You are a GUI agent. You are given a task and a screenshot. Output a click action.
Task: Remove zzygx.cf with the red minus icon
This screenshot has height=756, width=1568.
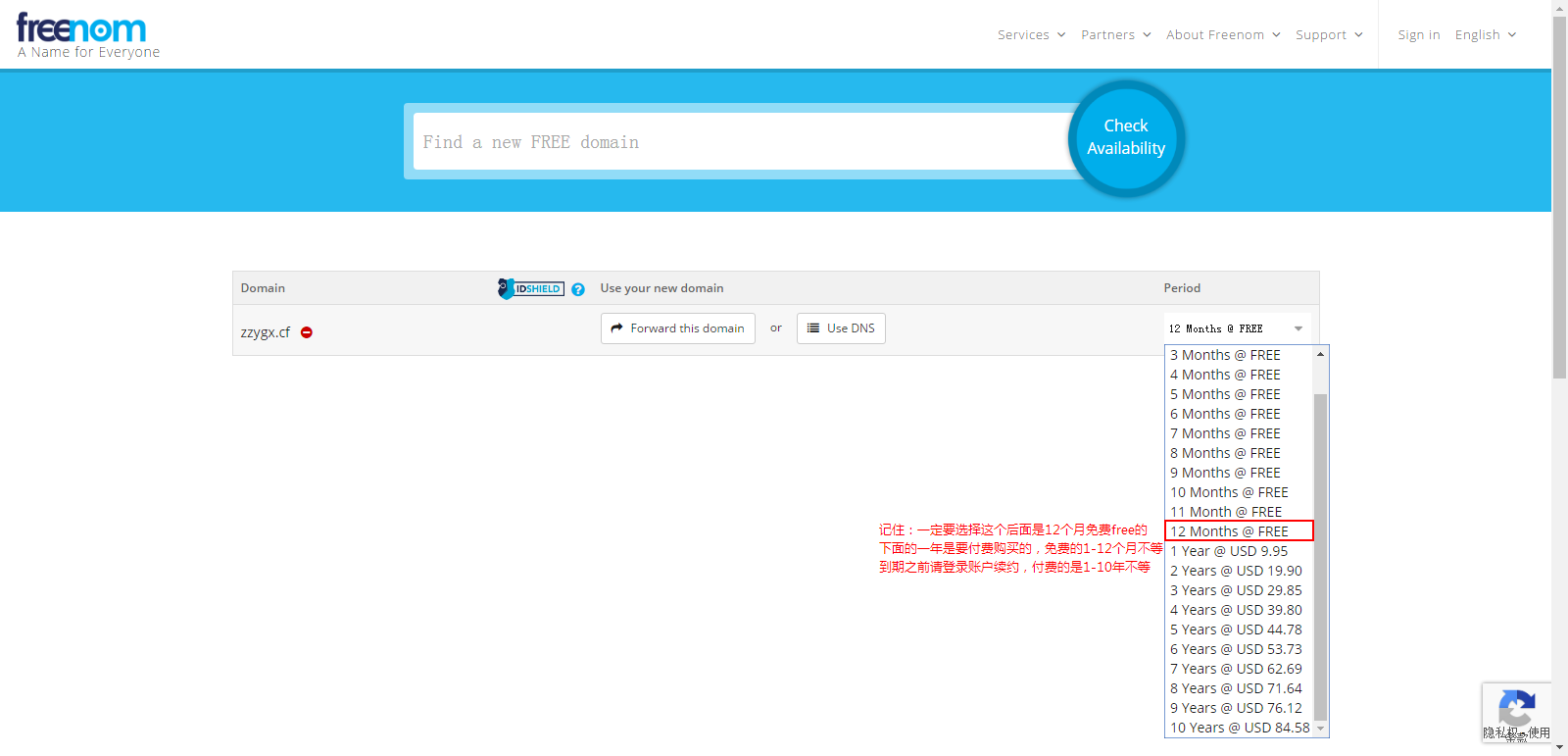point(307,332)
